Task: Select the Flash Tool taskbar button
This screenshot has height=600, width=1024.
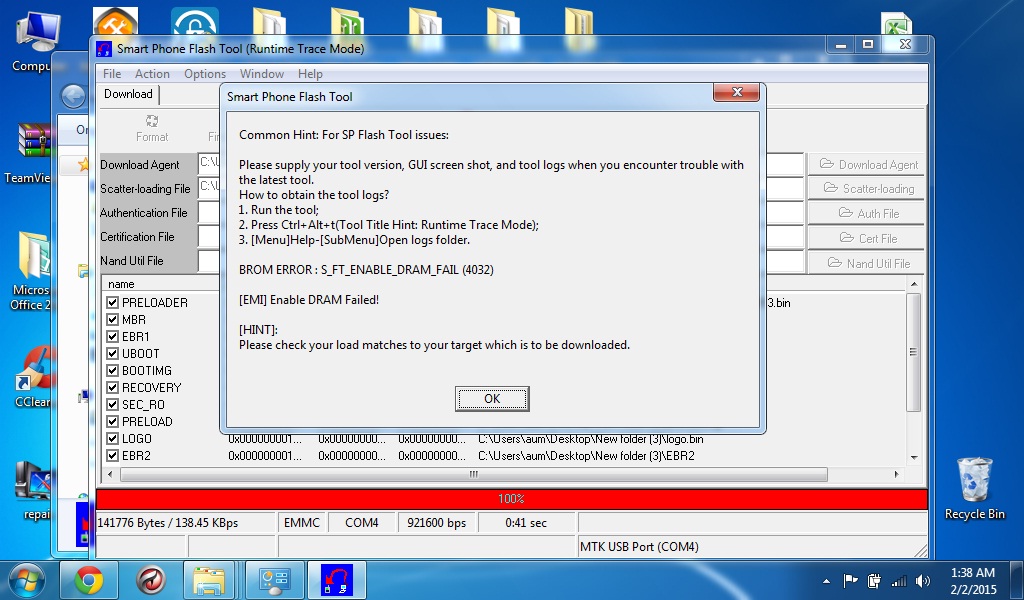Action: point(336,580)
